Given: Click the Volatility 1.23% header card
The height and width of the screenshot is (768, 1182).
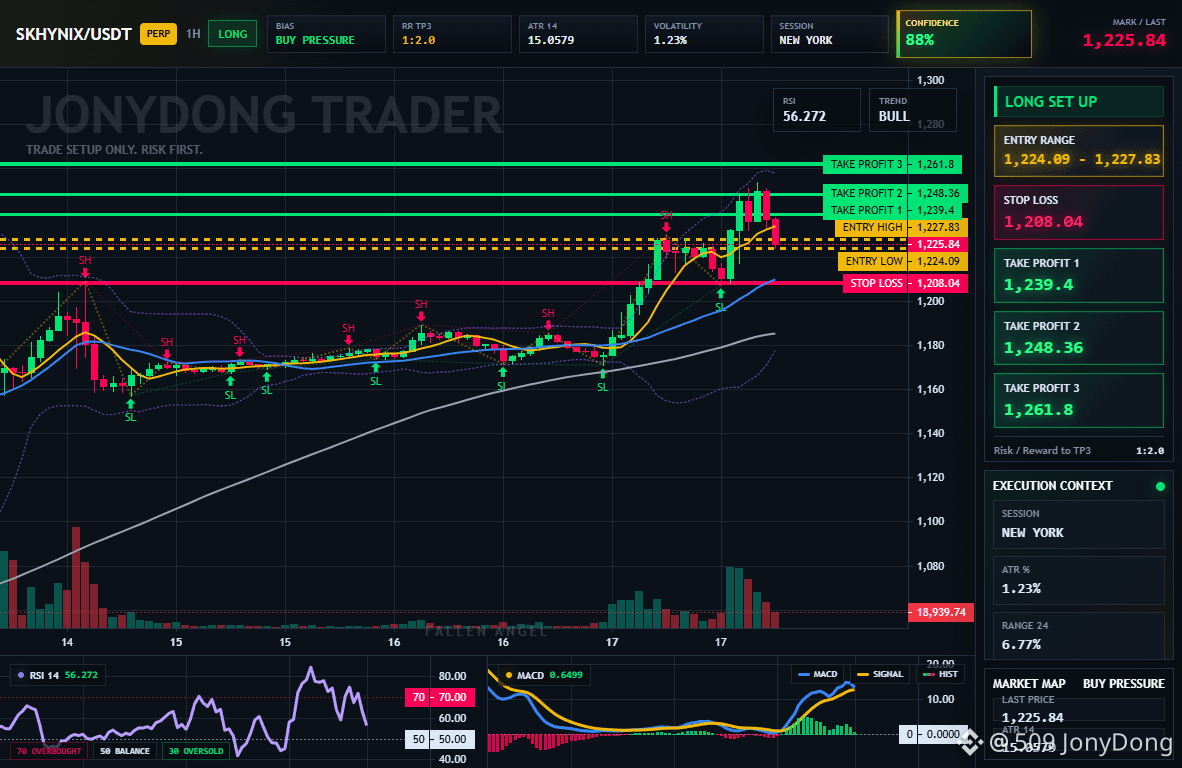Looking at the screenshot, I should pos(704,34).
